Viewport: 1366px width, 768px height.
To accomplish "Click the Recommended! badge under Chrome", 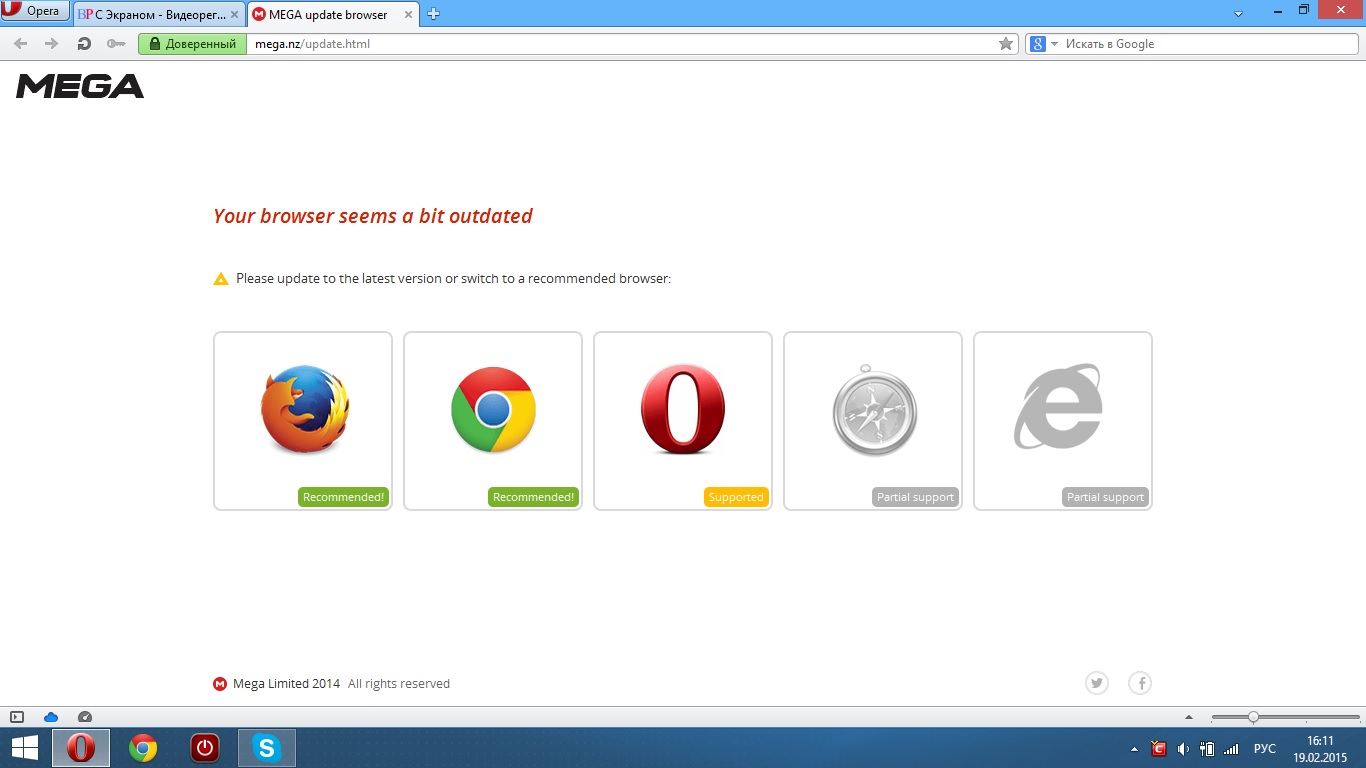I will (533, 497).
